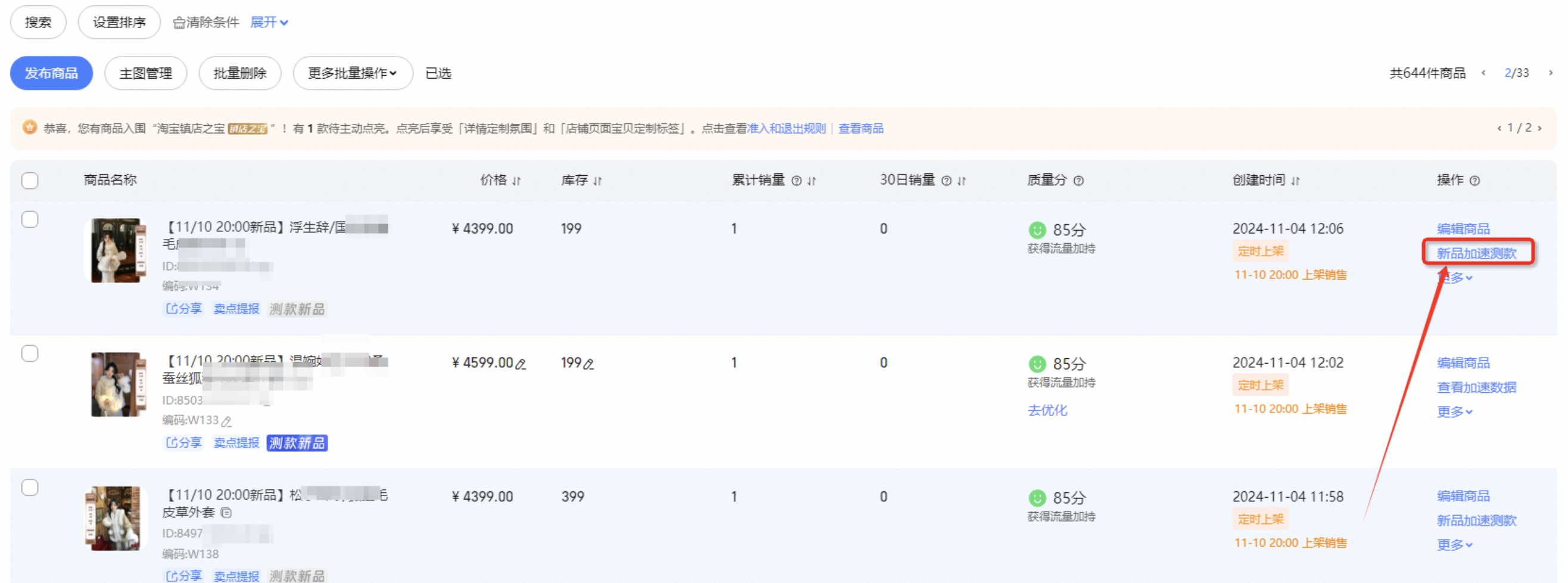Open 查看商品 link in banner
The image size is (1568, 583).
pos(861,129)
